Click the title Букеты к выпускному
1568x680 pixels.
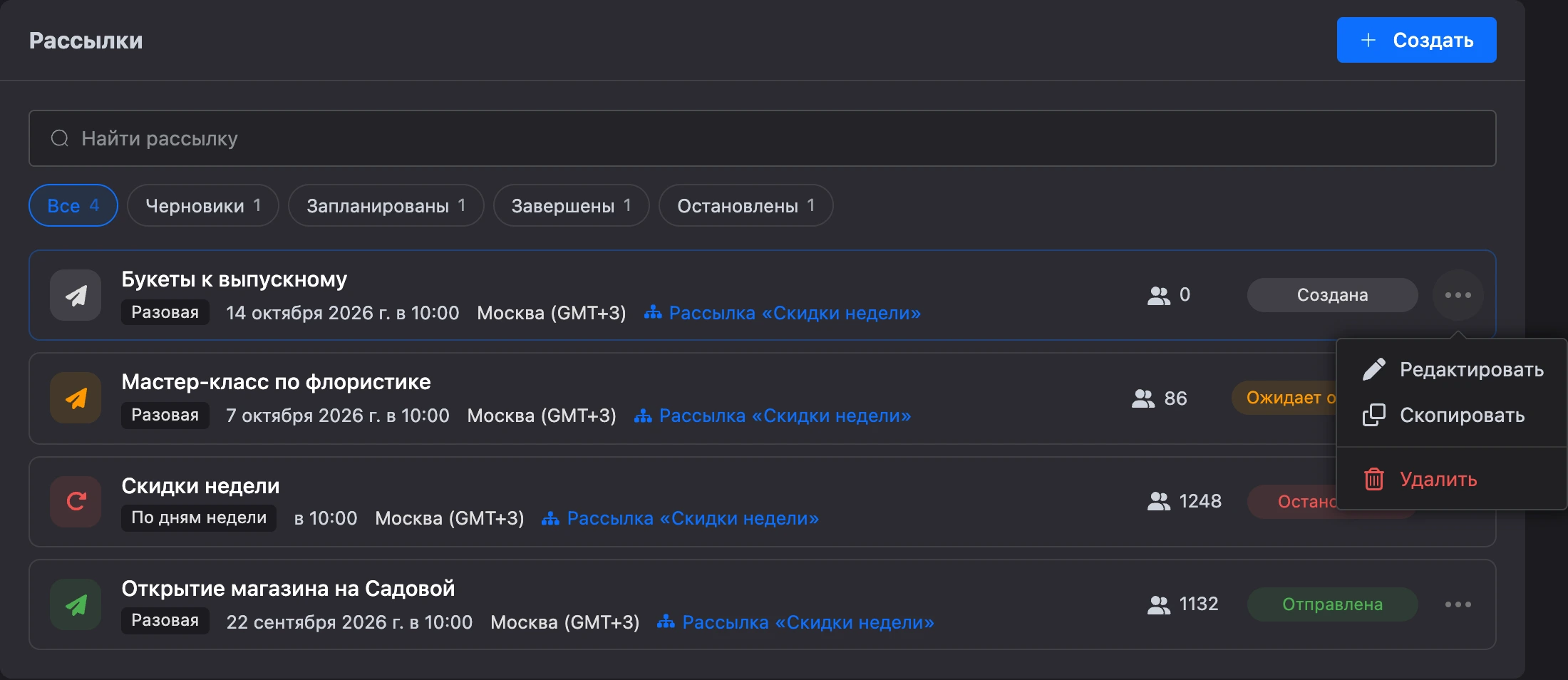coord(234,279)
